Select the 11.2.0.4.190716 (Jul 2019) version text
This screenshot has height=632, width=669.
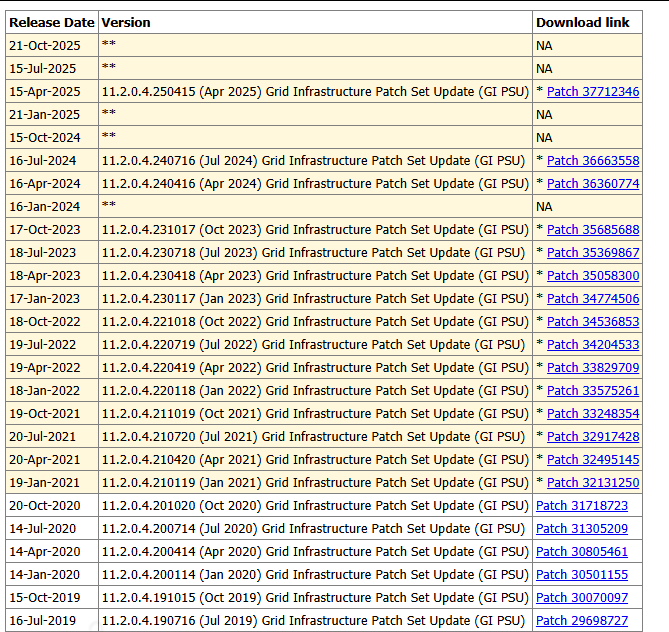coord(313,622)
